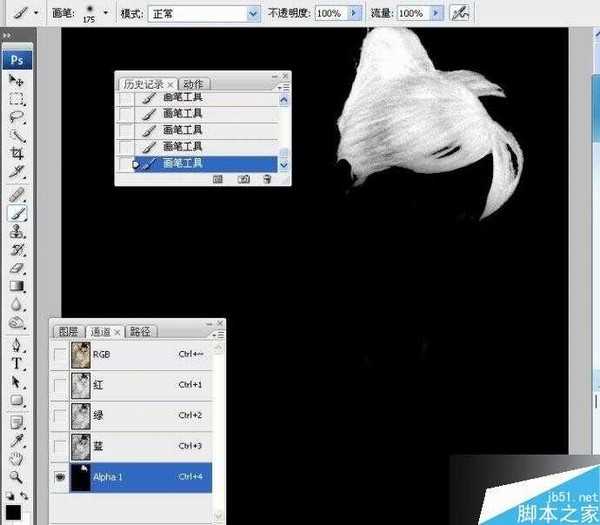The height and width of the screenshot is (525, 600).
Task: Switch to the 动作 tab
Action: 197,84
